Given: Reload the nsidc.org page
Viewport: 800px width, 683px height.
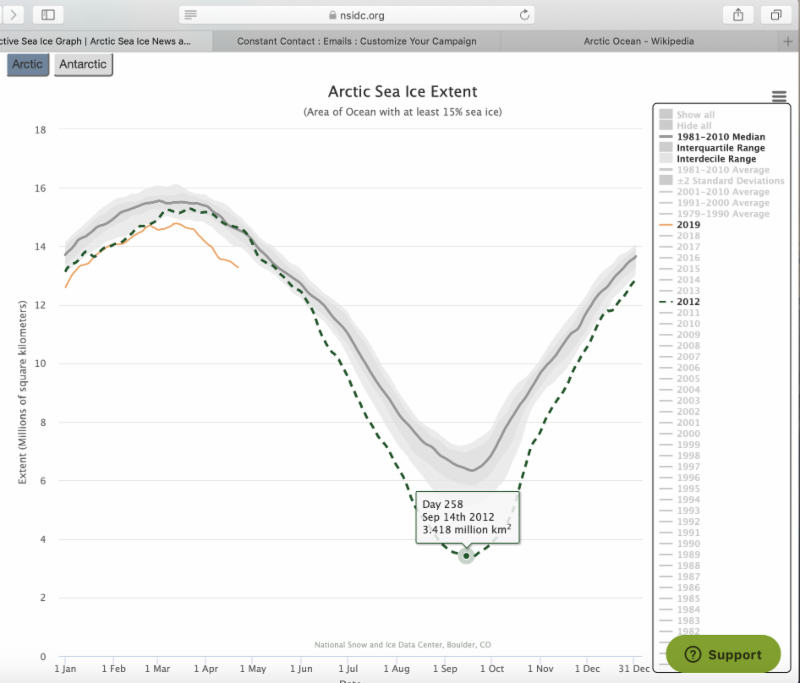Looking at the screenshot, I should click(524, 15).
